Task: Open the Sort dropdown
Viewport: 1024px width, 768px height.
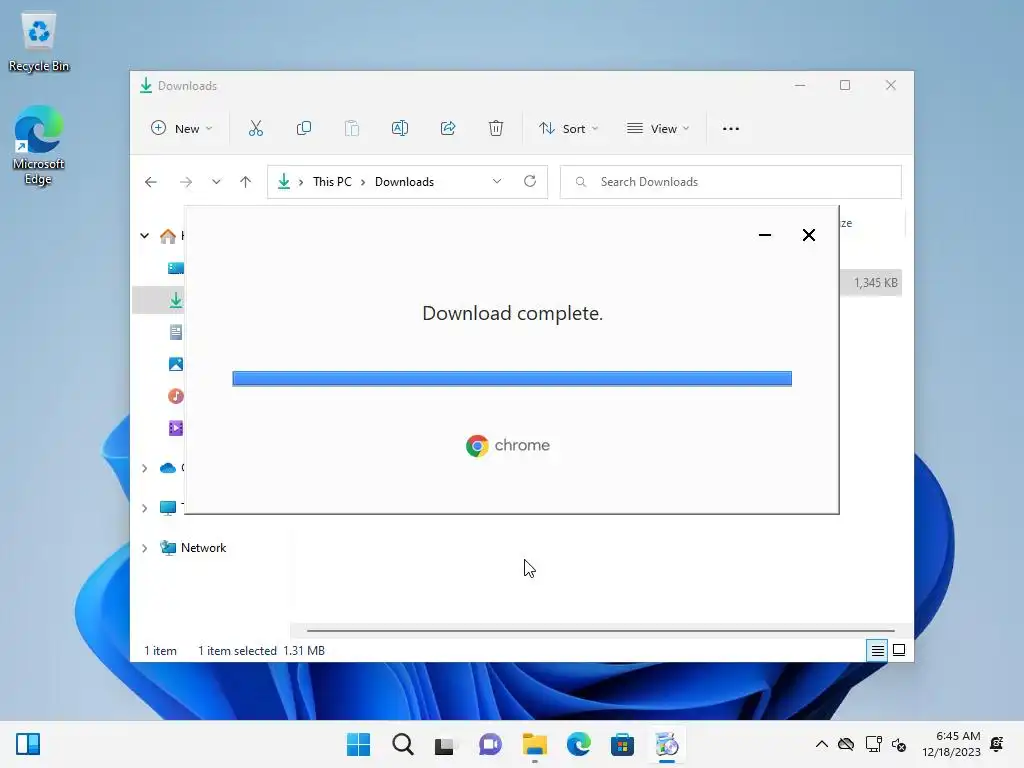Action: click(x=568, y=129)
